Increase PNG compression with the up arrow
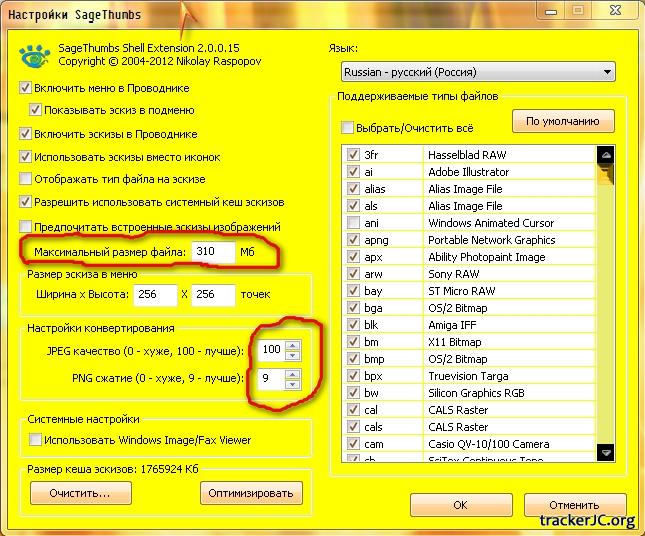645x536 pixels. [292, 375]
